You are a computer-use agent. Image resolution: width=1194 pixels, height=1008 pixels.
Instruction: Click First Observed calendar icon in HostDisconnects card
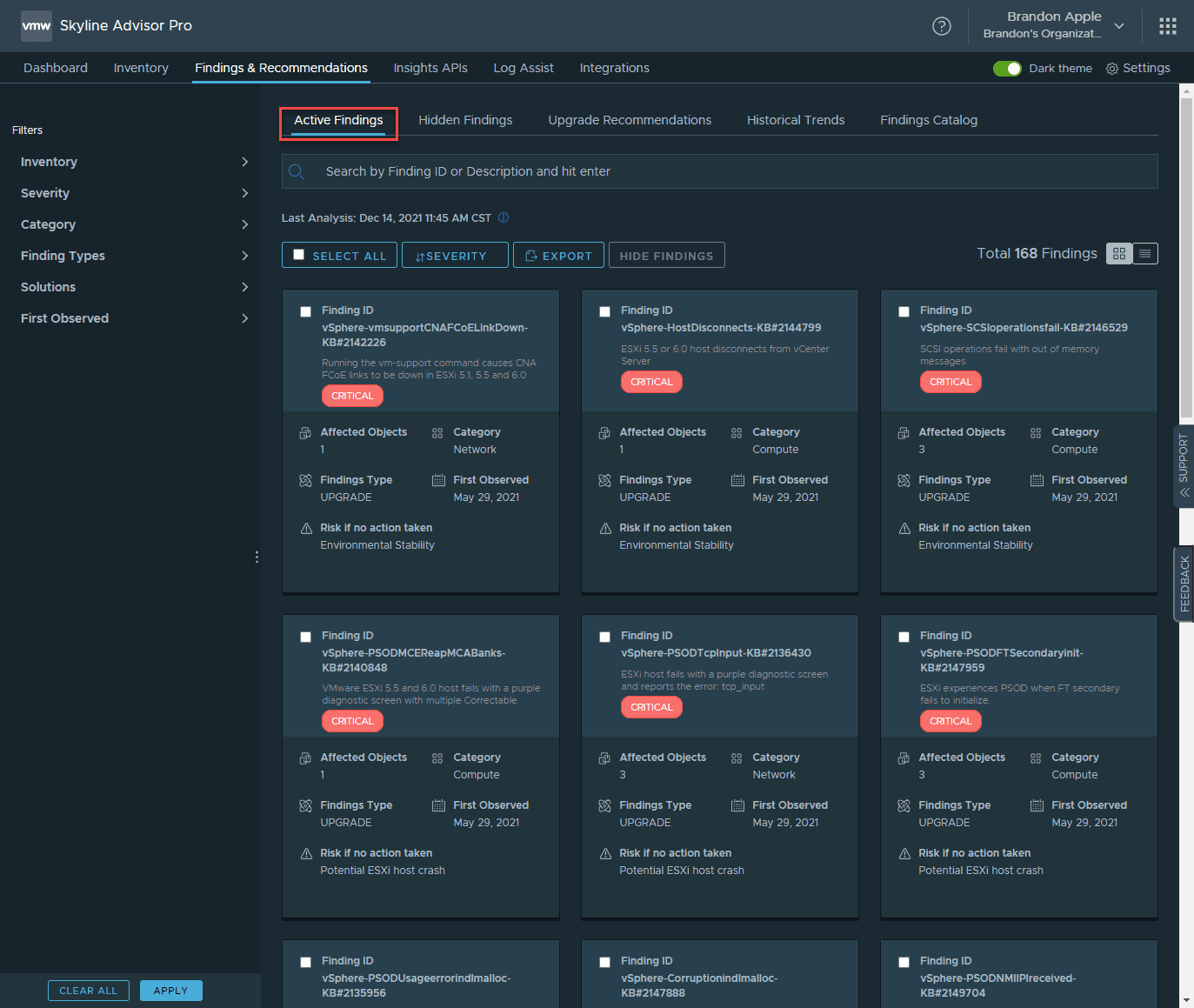click(737, 480)
